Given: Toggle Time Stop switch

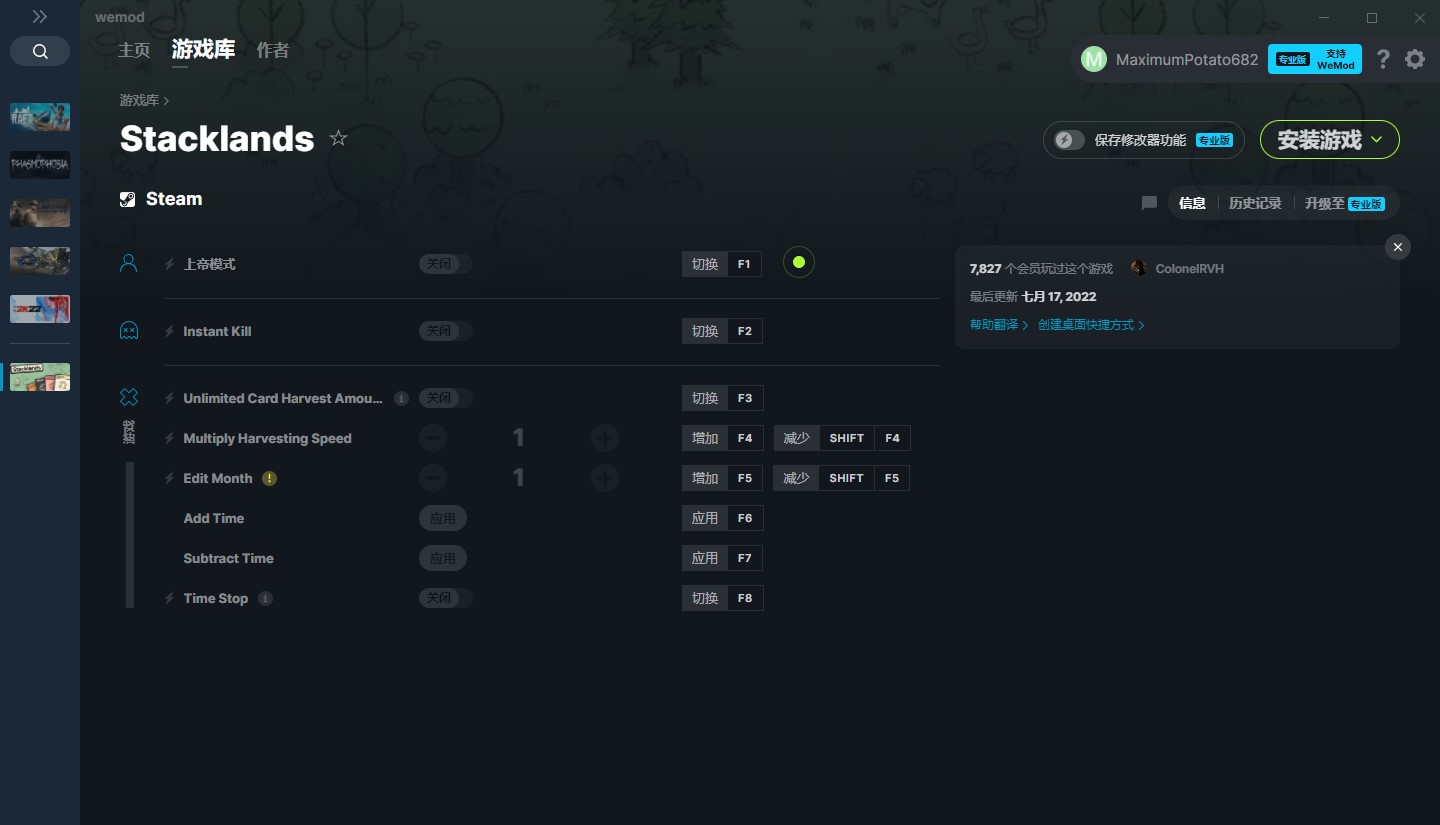Looking at the screenshot, I should point(445,598).
